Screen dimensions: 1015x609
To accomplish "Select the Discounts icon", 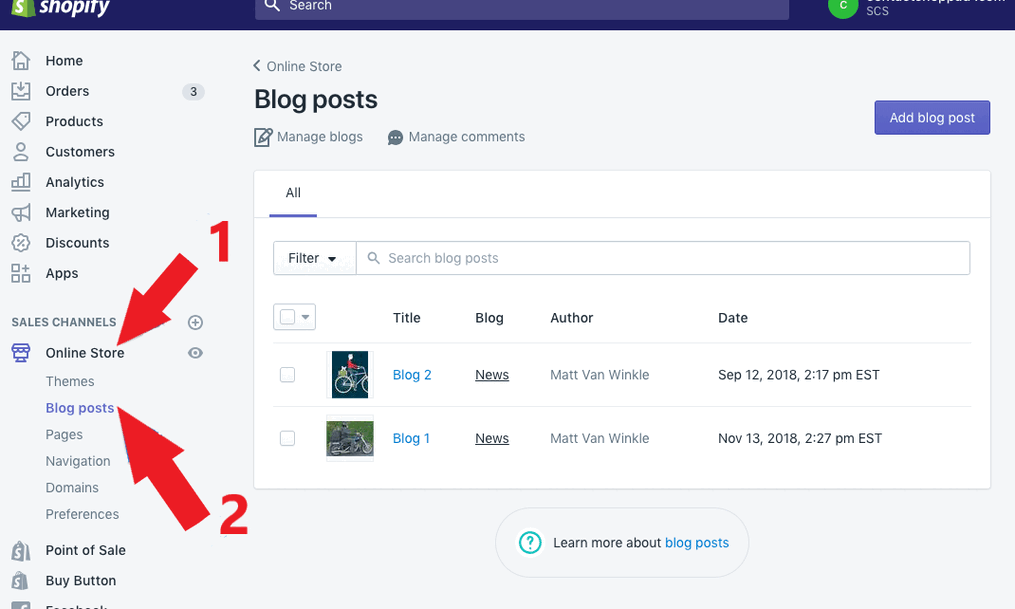I will tap(21, 243).
